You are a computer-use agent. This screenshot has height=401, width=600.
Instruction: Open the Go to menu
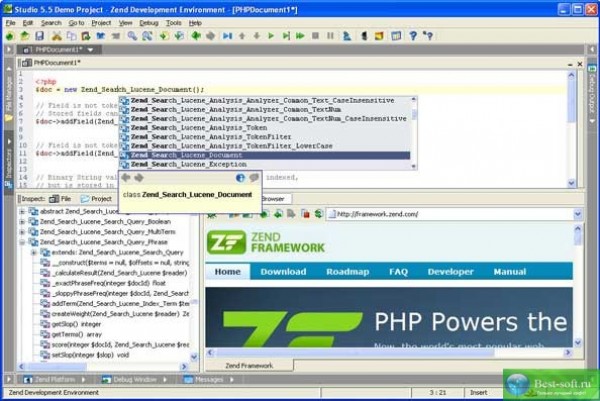tap(76, 23)
